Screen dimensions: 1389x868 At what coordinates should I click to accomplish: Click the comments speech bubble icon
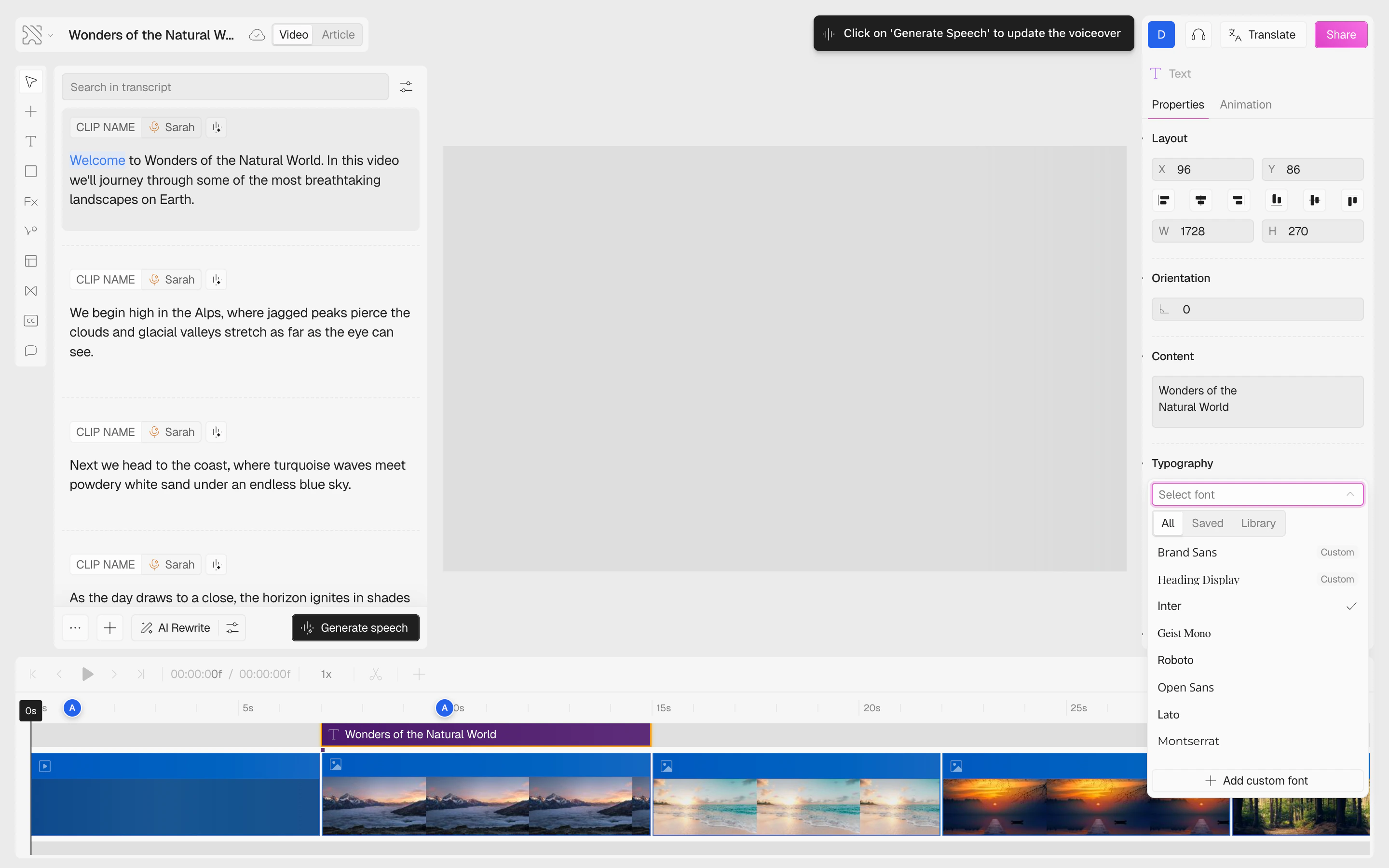pyautogui.click(x=31, y=351)
